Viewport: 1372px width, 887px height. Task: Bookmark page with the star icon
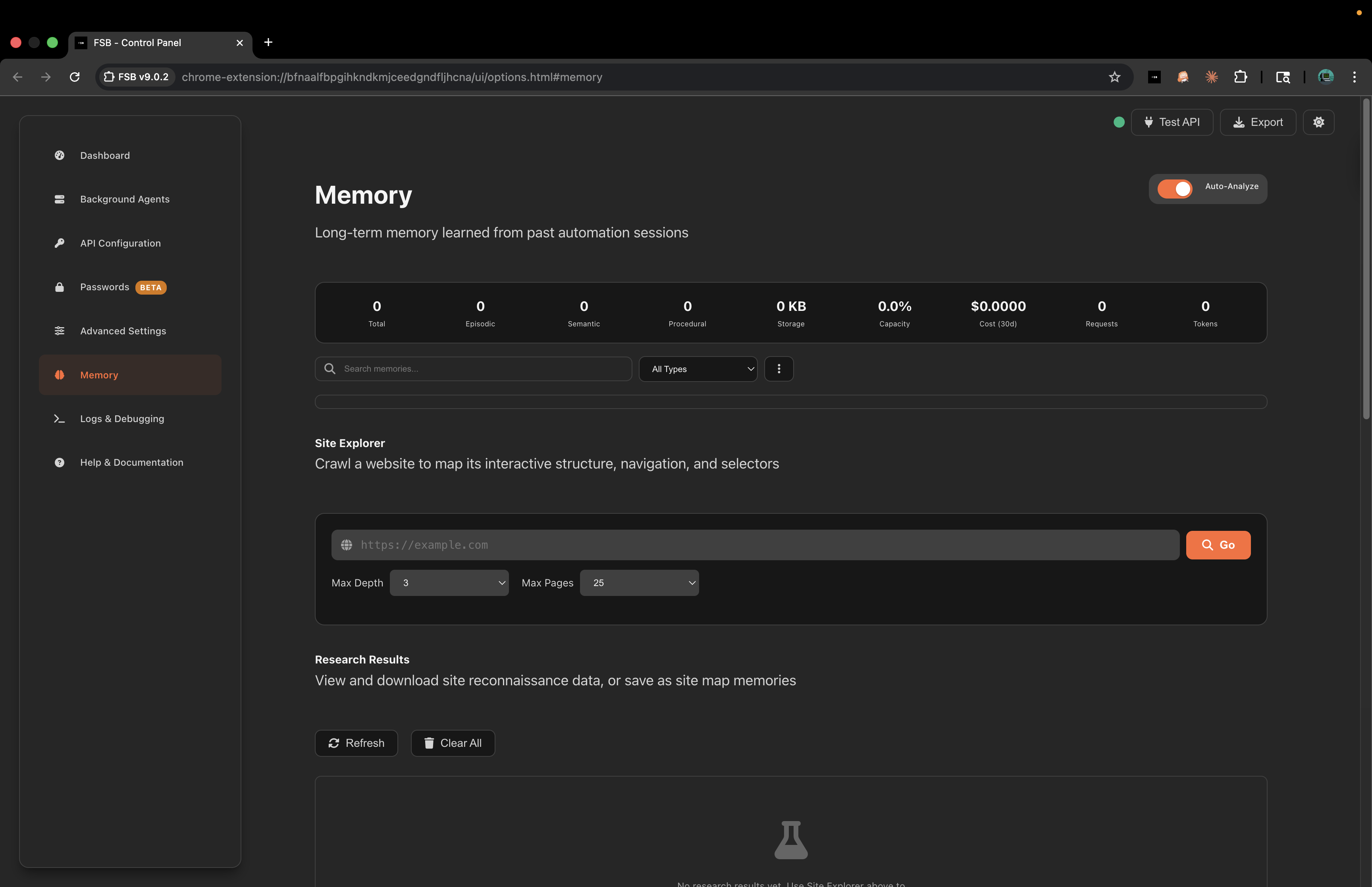click(1115, 77)
